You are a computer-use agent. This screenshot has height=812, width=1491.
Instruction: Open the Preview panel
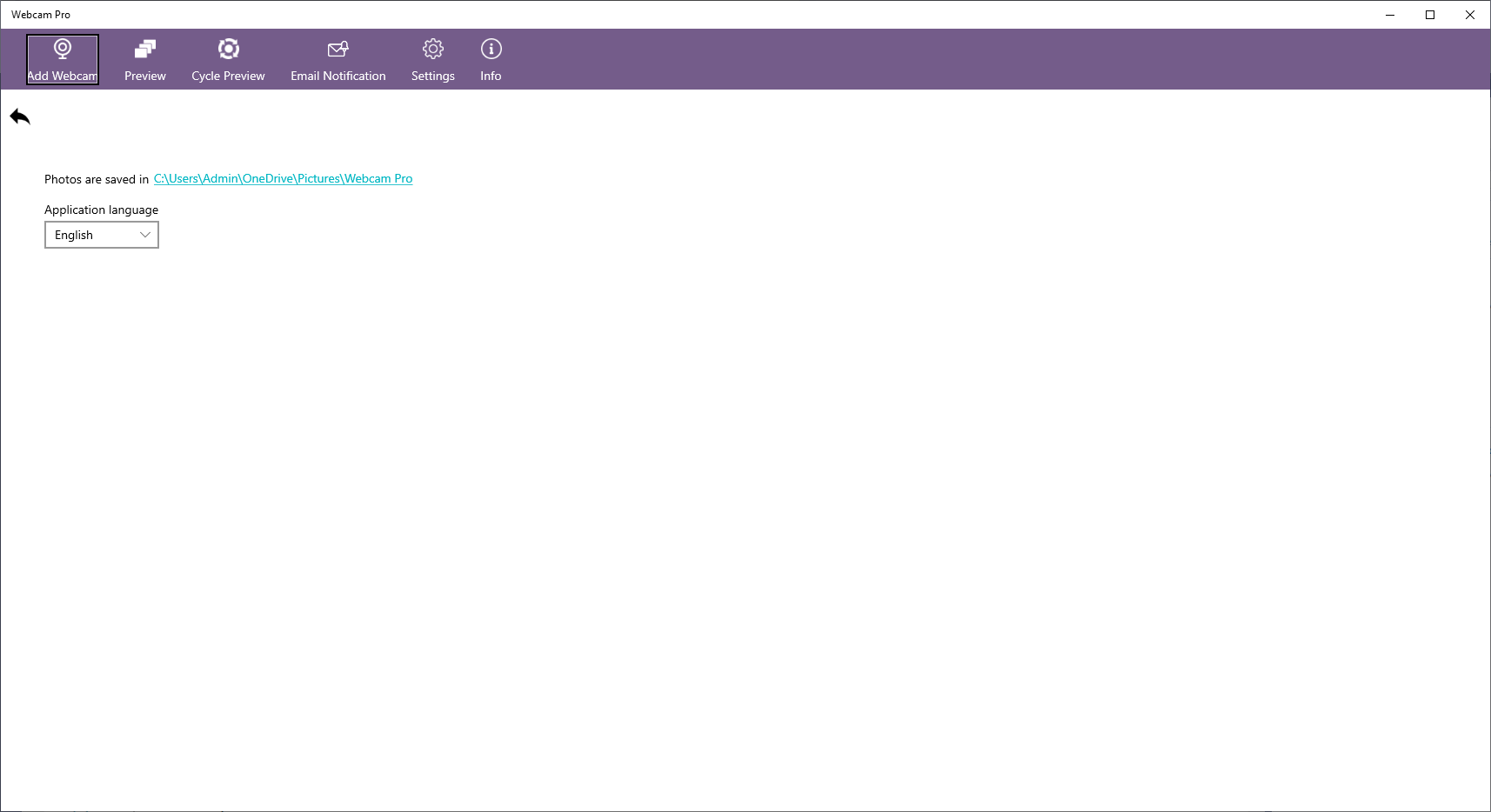pyautogui.click(x=144, y=58)
